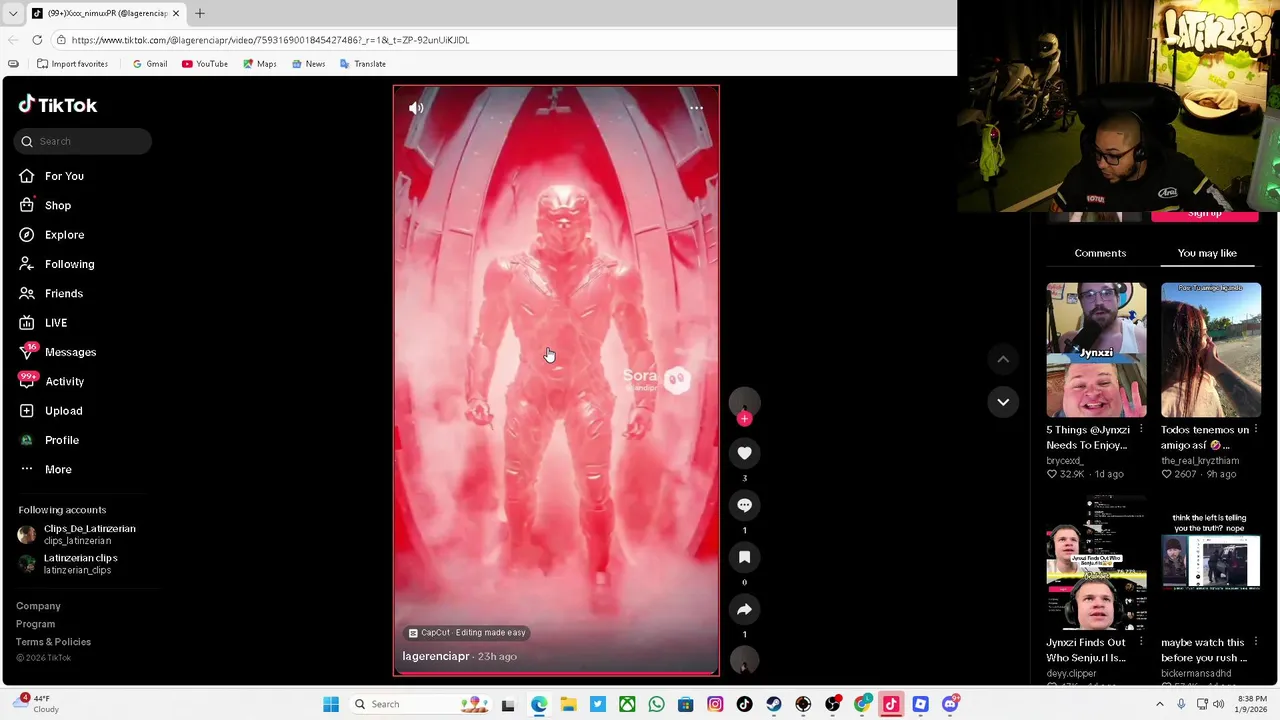Screen dimensions: 1280x720
Task: Open the Shop page
Action: click(x=58, y=205)
